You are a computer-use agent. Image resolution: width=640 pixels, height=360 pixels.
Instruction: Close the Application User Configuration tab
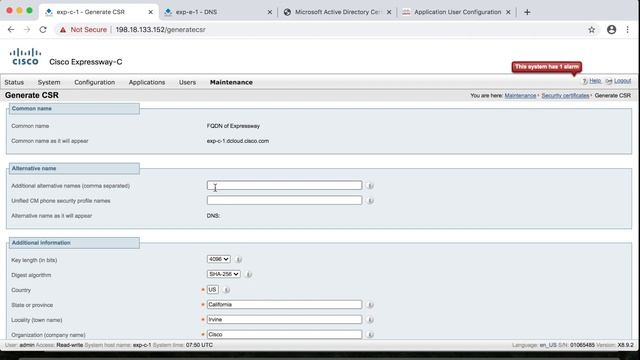pyautogui.click(x=508, y=12)
